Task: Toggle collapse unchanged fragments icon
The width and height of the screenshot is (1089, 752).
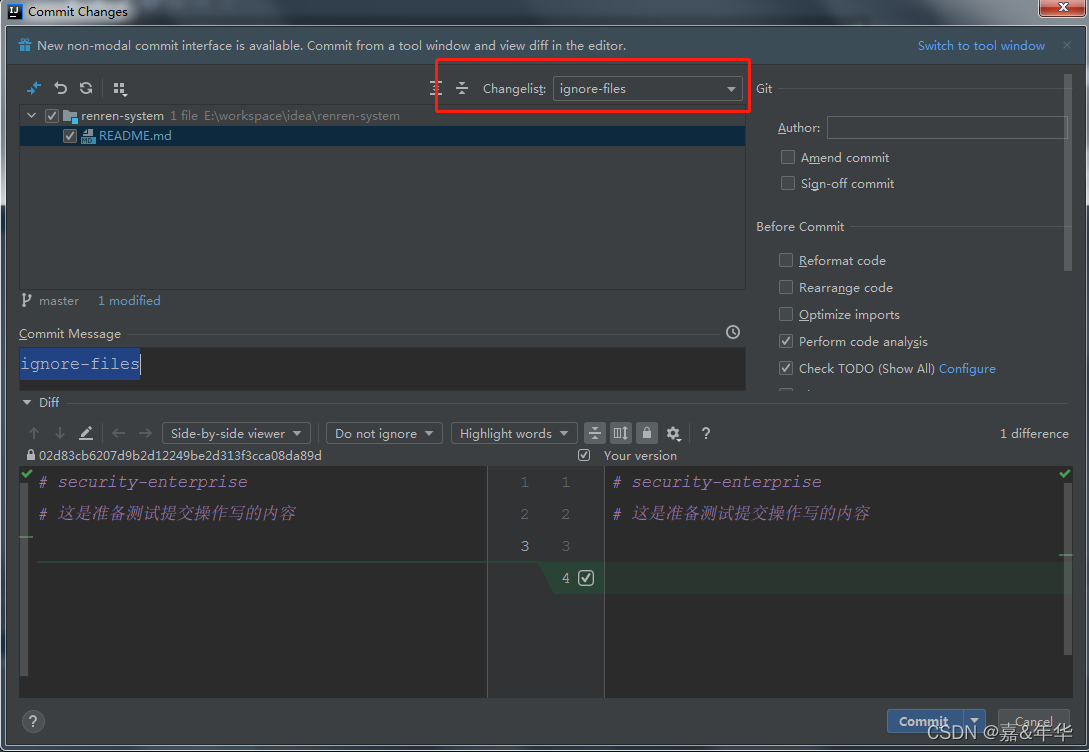Action: tap(595, 433)
